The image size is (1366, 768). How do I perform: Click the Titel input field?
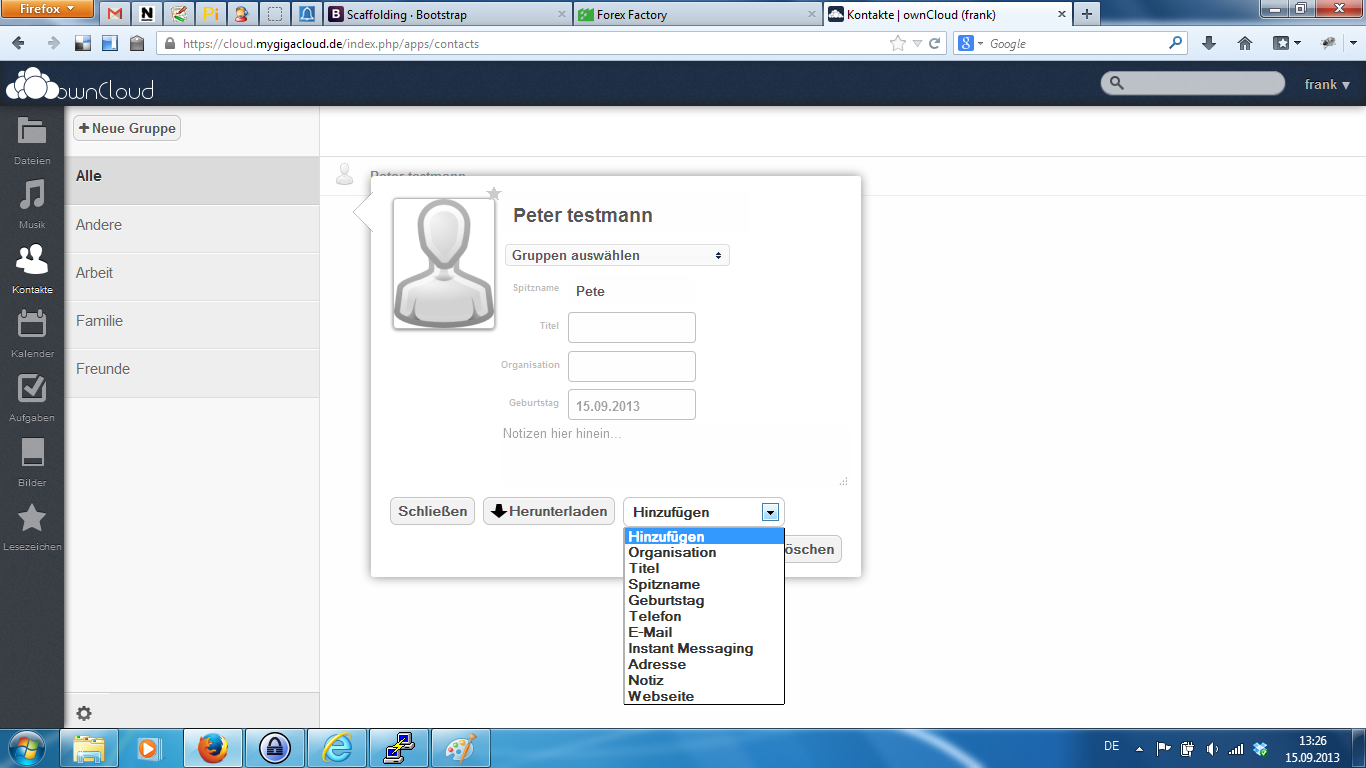coord(632,327)
